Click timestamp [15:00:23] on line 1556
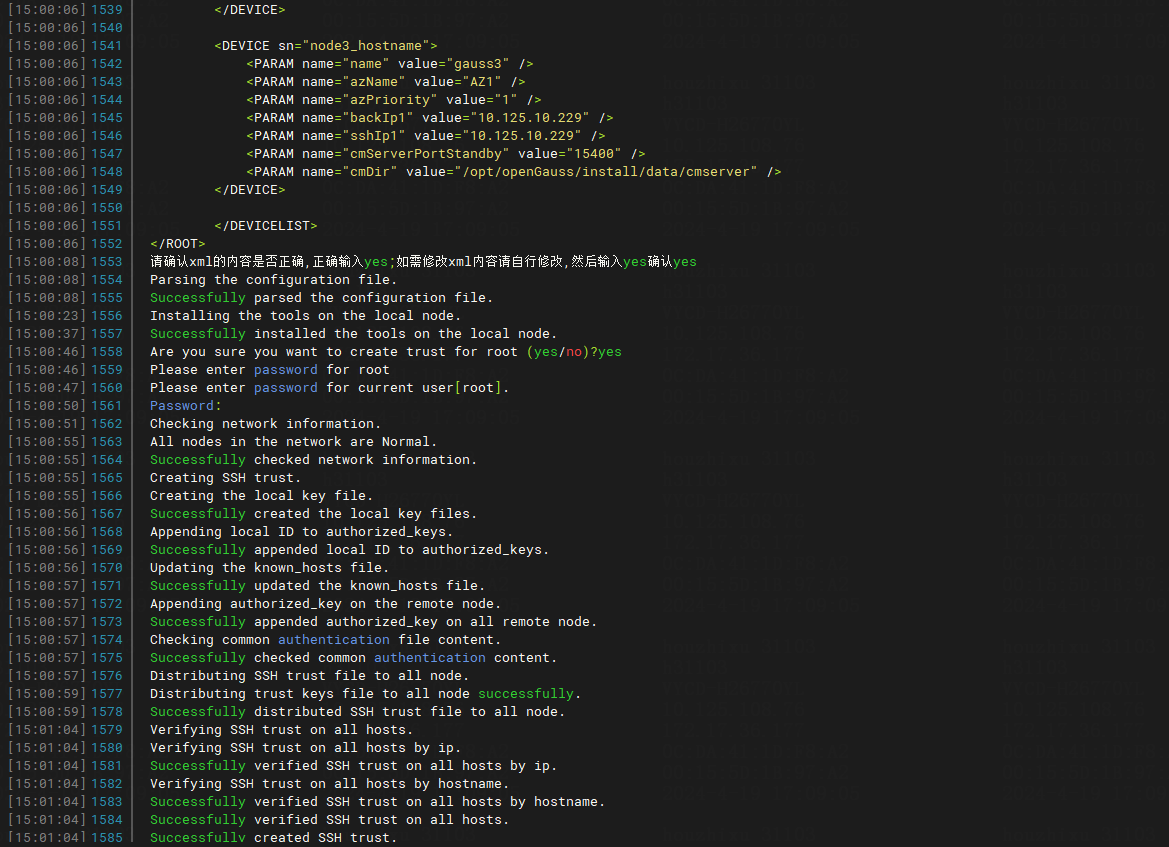 tap(47, 315)
